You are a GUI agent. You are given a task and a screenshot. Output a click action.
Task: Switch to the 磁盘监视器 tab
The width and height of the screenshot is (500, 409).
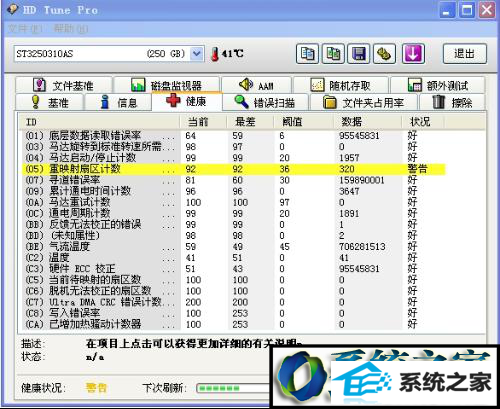pyautogui.click(x=166, y=85)
